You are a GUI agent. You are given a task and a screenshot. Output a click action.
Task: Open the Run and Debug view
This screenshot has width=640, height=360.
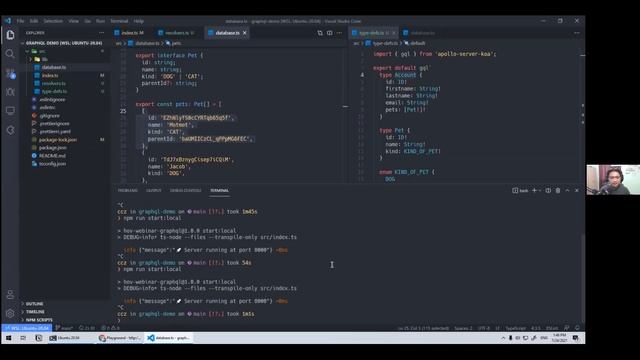(x=10, y=92)
